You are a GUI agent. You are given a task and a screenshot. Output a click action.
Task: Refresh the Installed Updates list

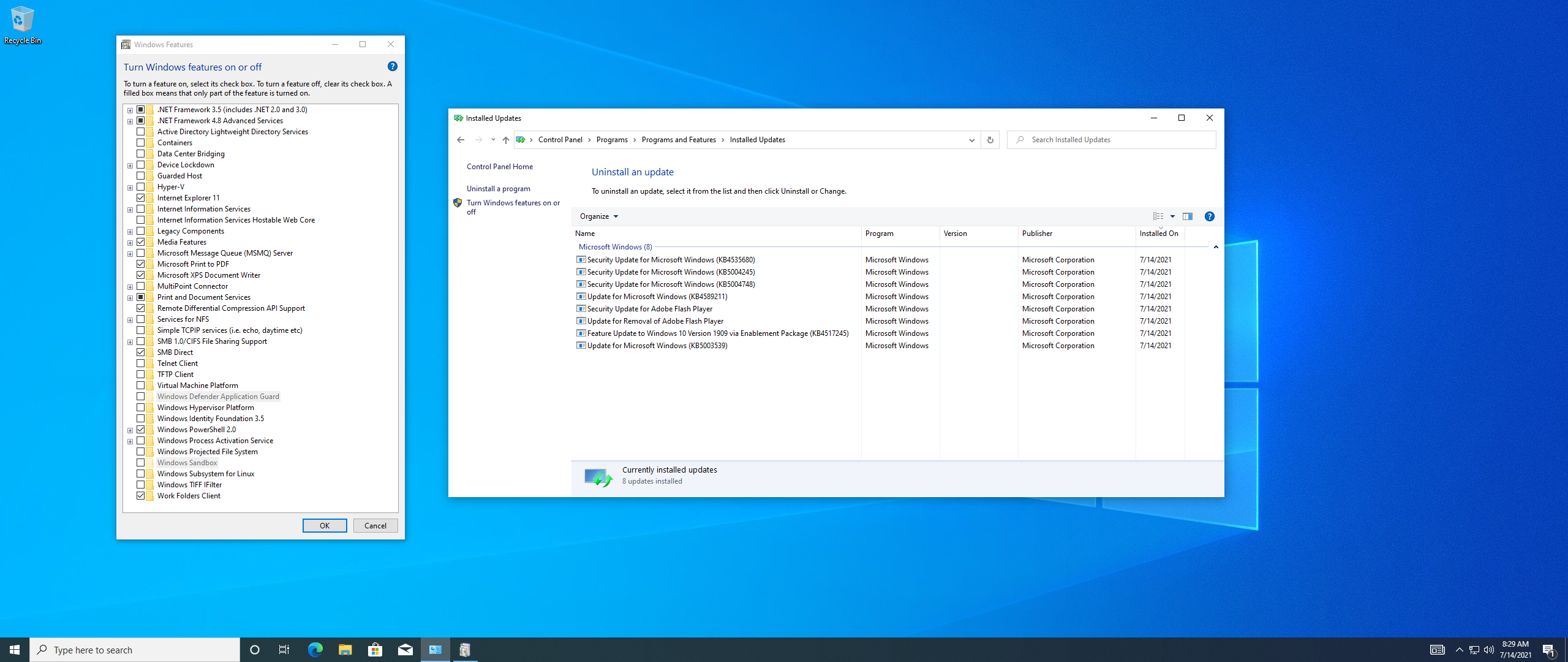(990, 140)
